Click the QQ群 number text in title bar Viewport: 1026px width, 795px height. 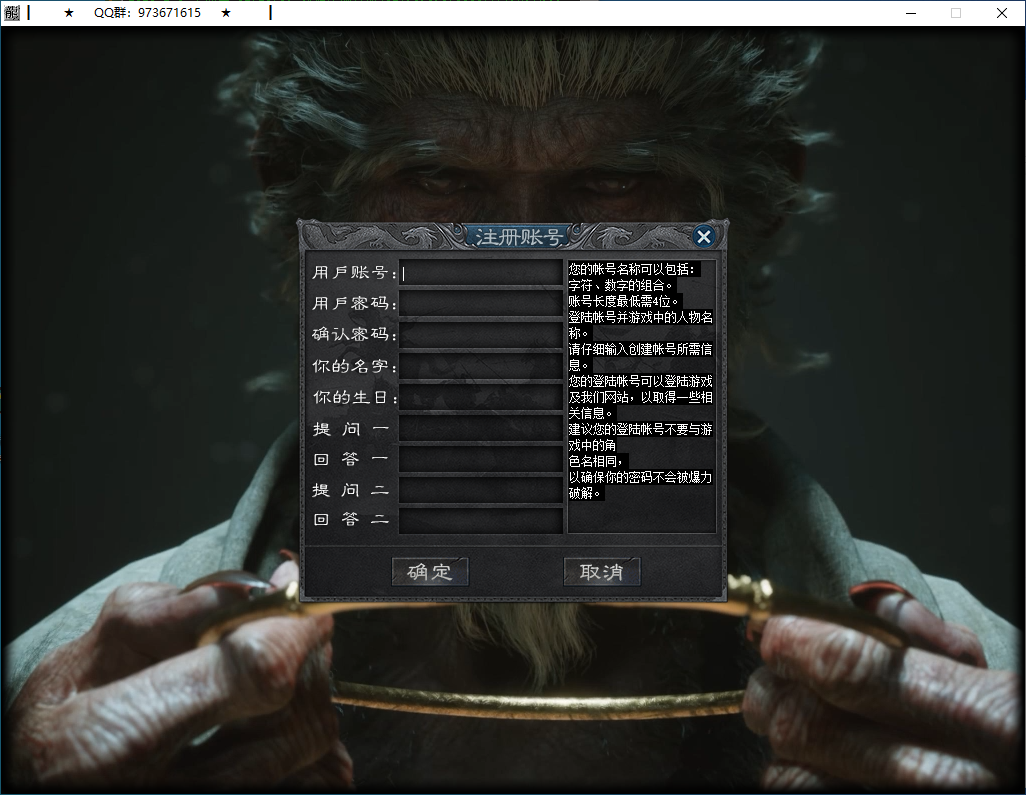pos(146,13)
